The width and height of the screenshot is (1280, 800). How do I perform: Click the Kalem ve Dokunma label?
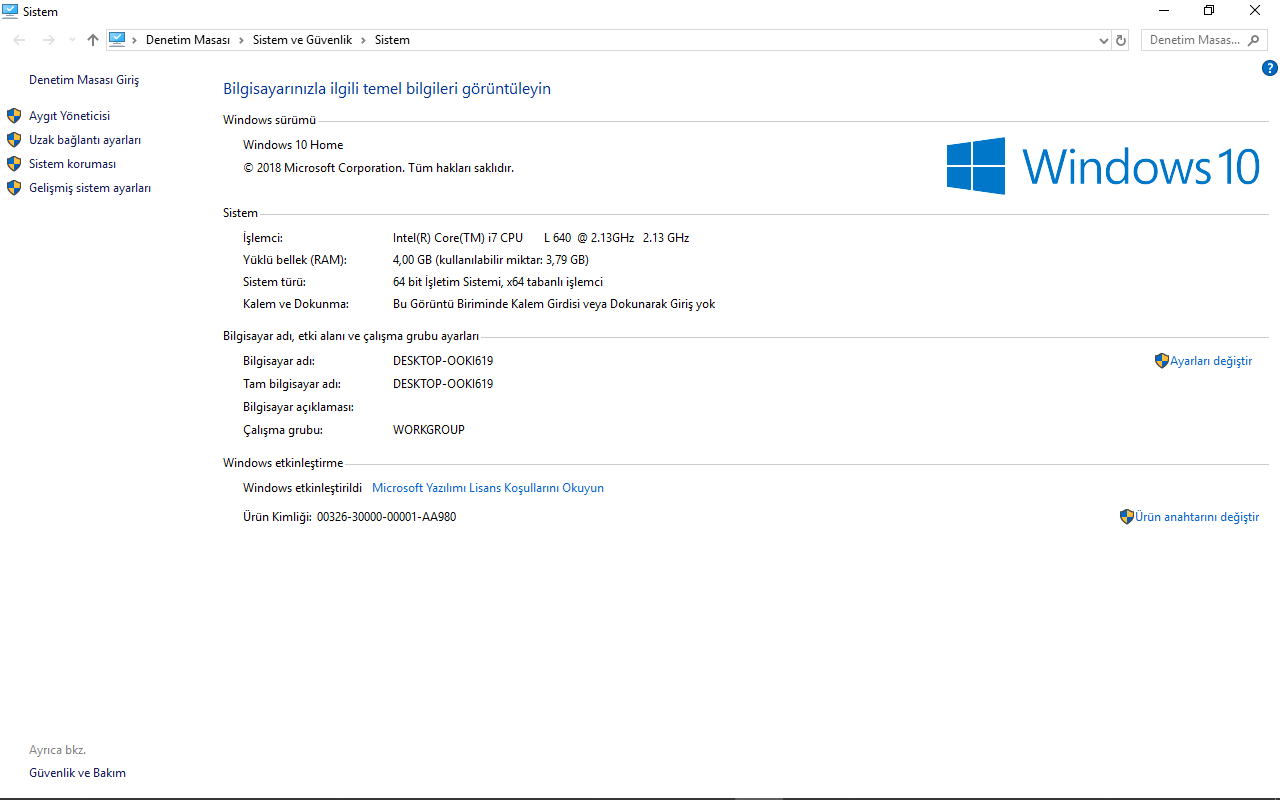[x=296, y=304]
